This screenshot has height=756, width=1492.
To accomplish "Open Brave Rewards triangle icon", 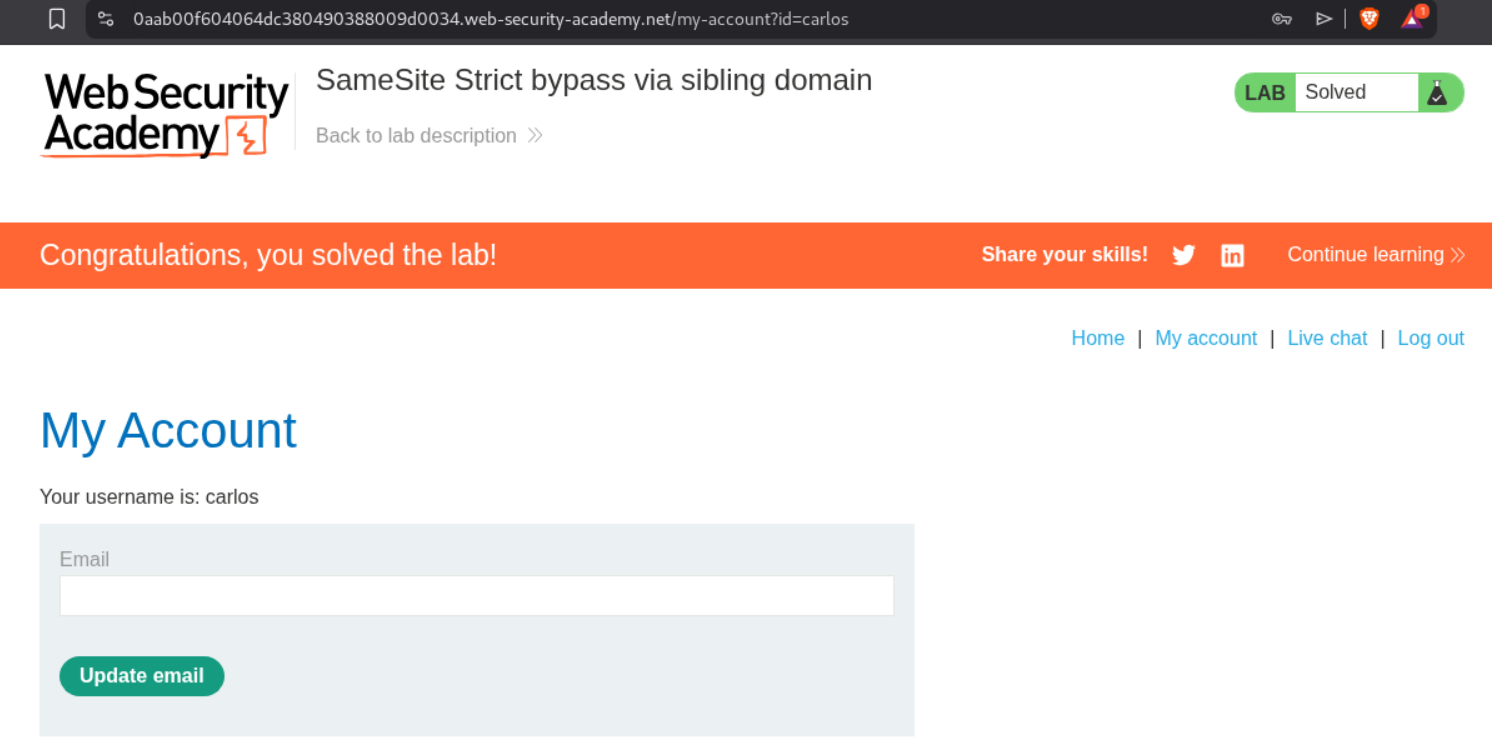I will (x=1412, y=19).
